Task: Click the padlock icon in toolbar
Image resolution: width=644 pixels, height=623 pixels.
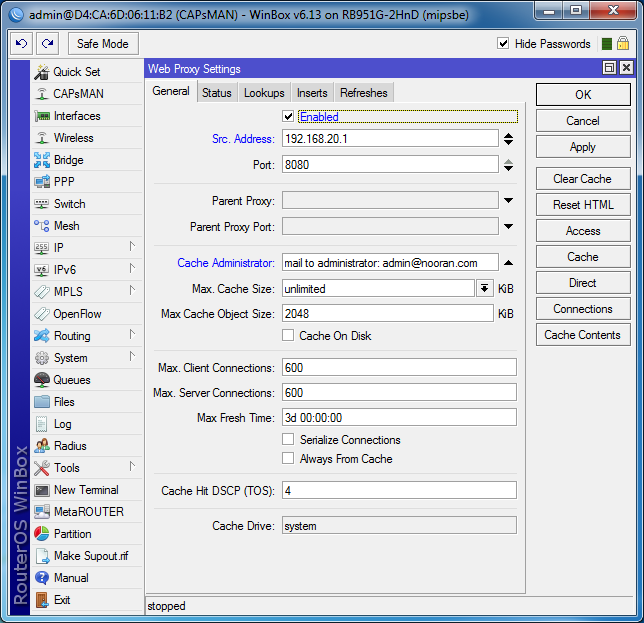Action: 623,43
